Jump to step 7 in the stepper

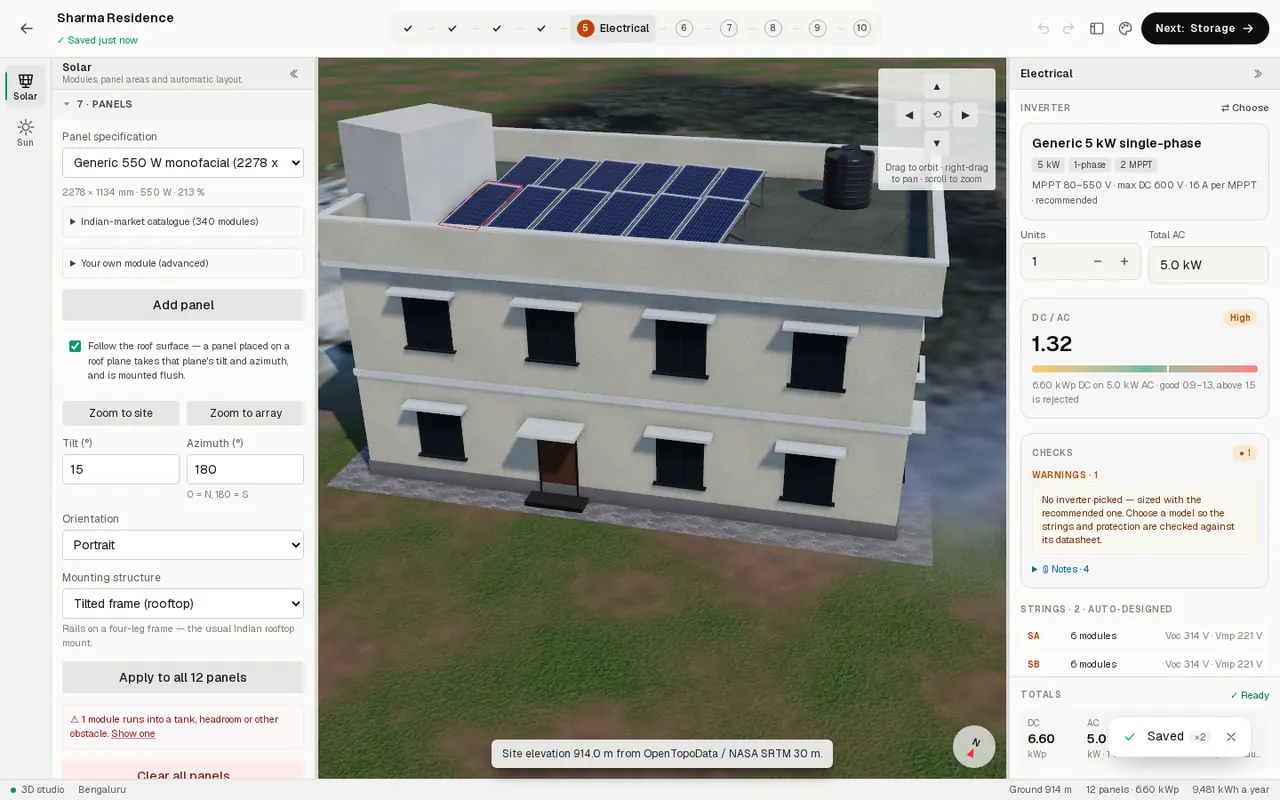(x=728, y=29)
